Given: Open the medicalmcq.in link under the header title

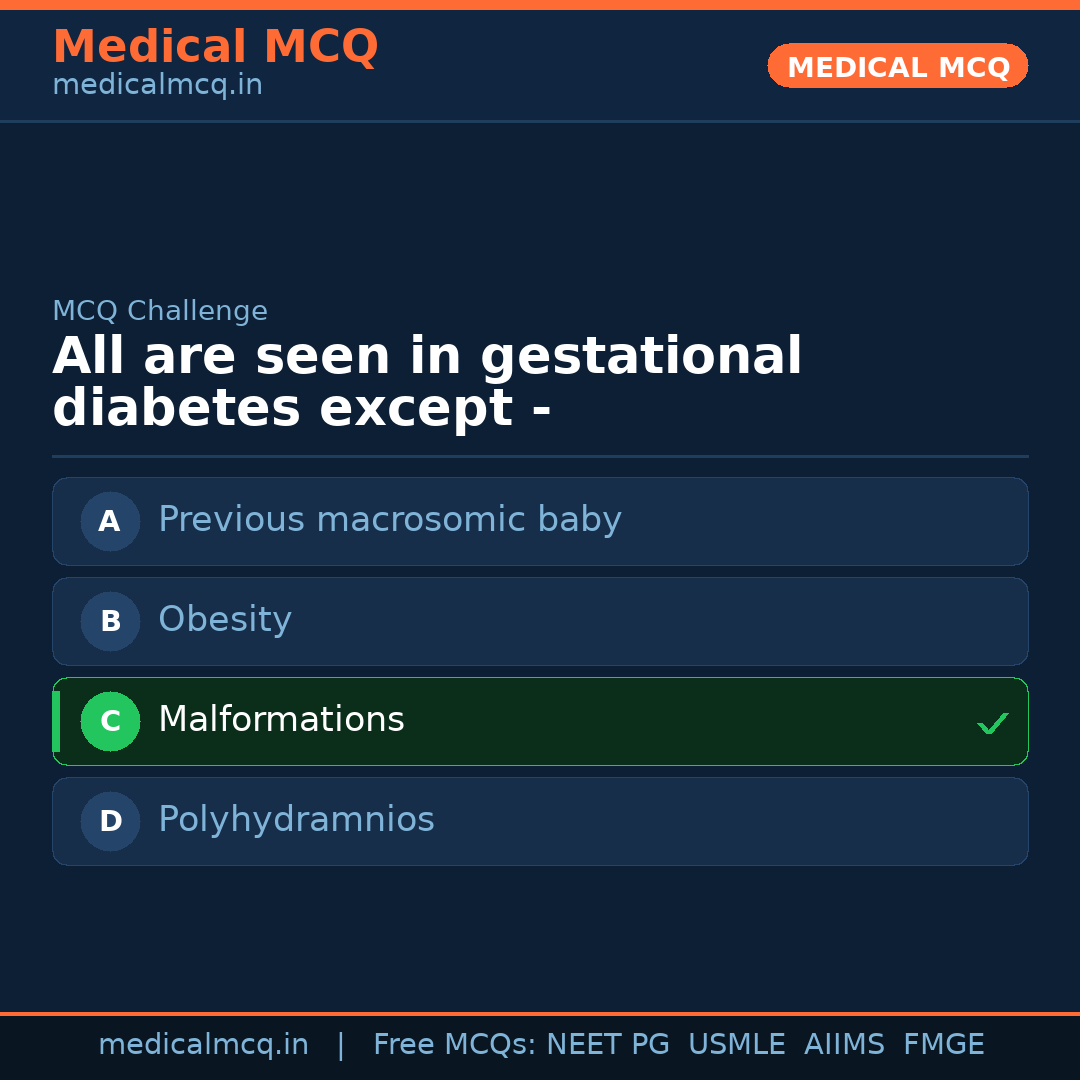Looking at the screenshot, I should point(157,85).
